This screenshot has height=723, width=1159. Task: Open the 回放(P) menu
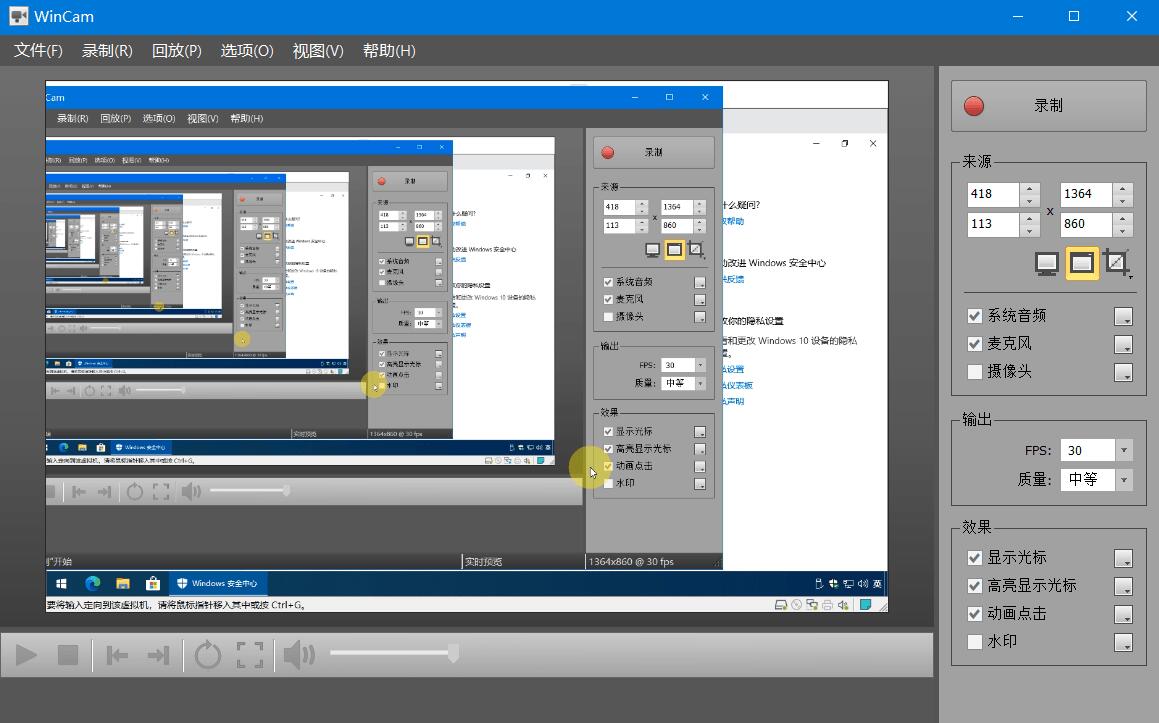pos(177,50)
